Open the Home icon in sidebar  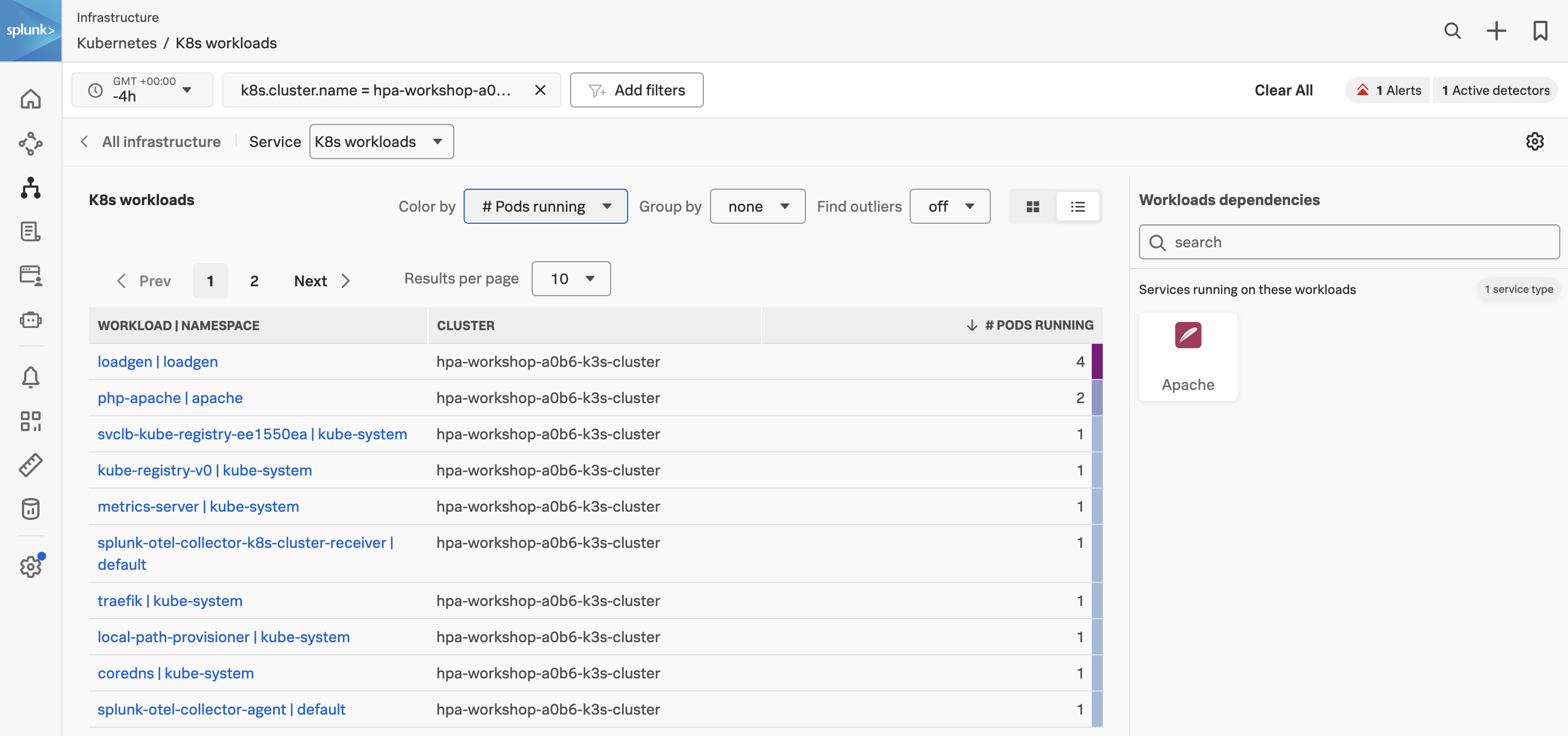point(30,99)
